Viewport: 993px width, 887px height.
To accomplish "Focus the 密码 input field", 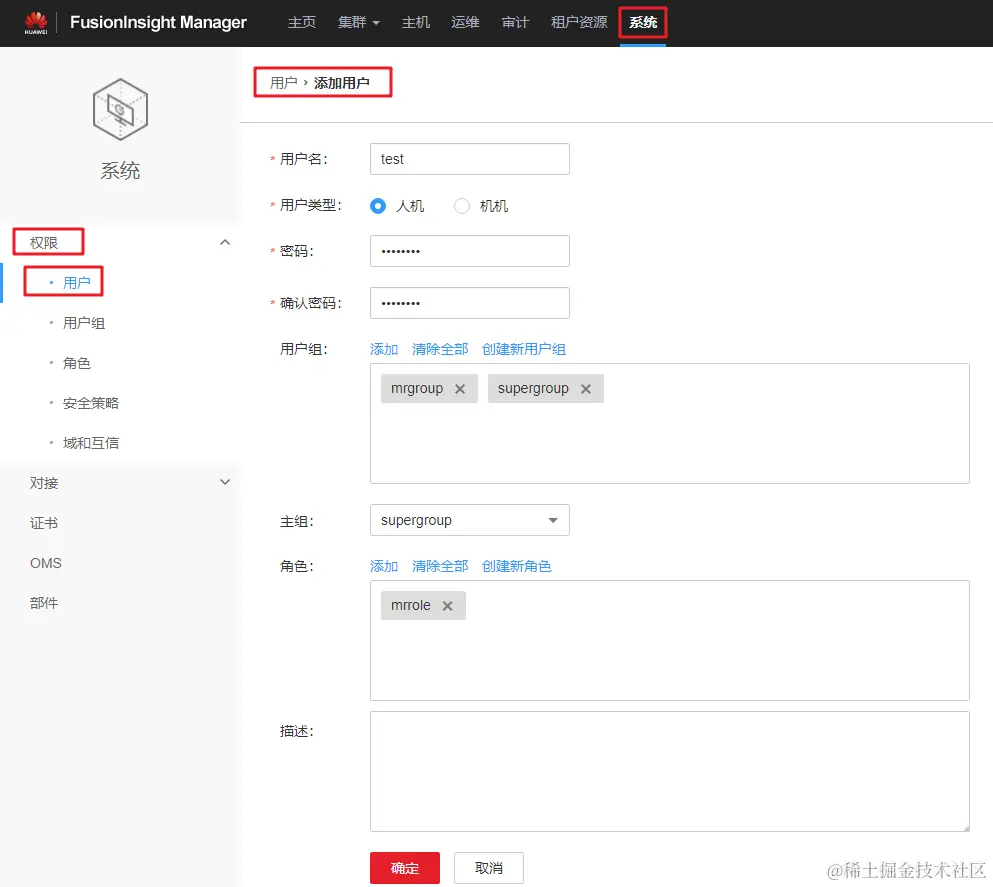I will coord(470,251).
